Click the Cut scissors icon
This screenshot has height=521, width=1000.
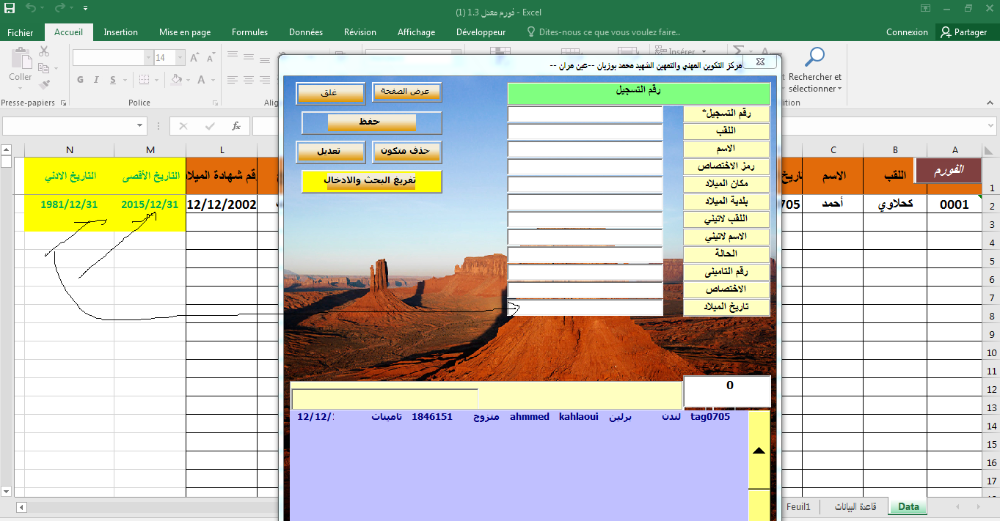click(45, 52)
